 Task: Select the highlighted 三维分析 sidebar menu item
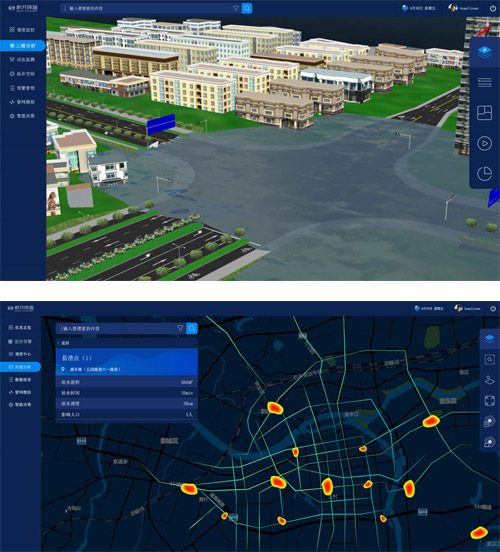23,45
